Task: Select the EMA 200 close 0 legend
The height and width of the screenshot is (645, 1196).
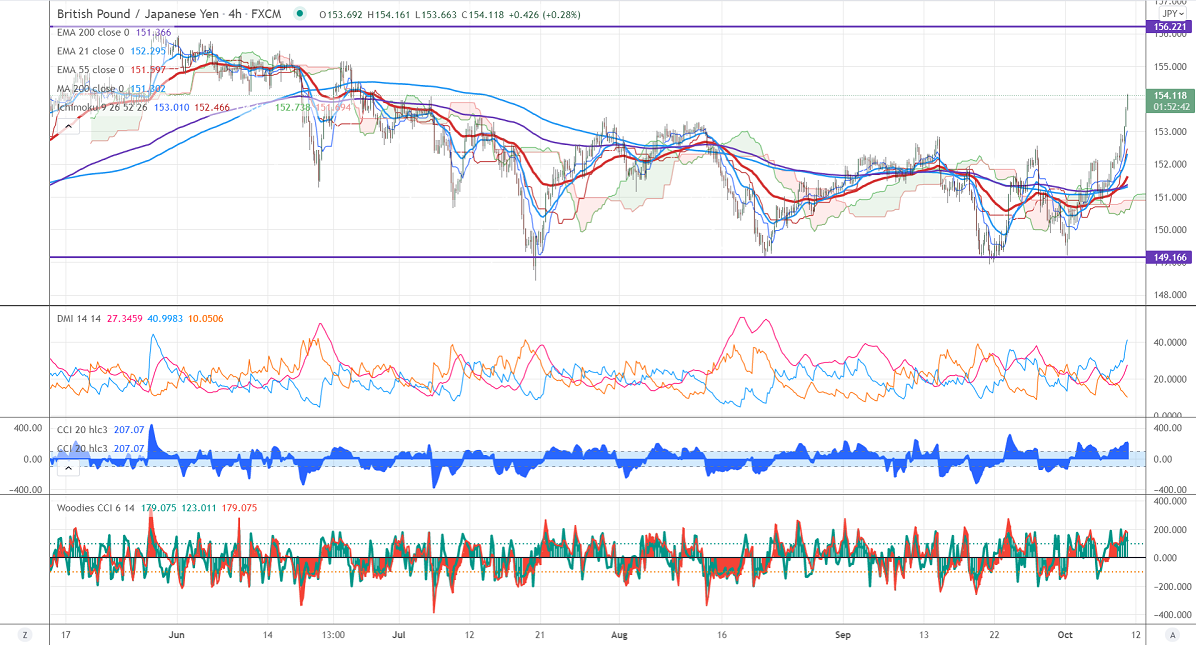Action: pos(93,33)
